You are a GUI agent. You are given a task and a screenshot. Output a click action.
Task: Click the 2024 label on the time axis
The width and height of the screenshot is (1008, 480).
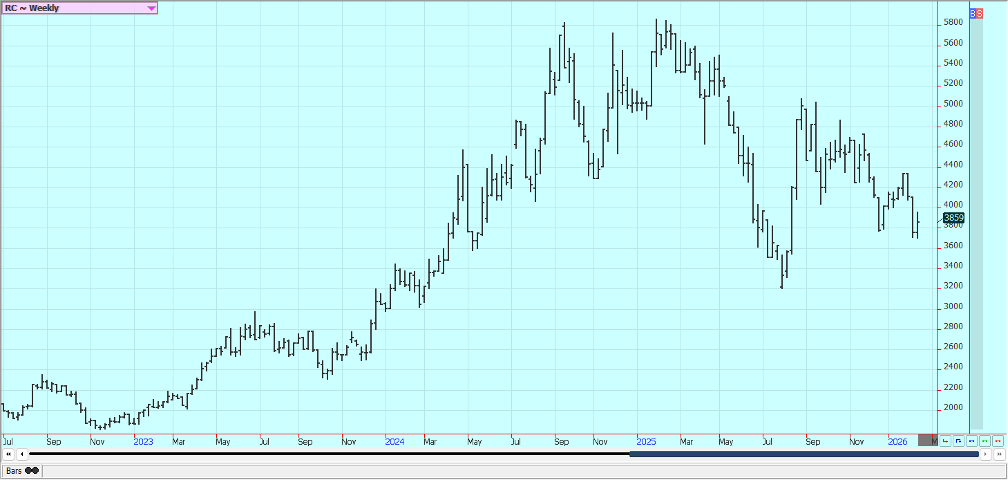[394, 440]
